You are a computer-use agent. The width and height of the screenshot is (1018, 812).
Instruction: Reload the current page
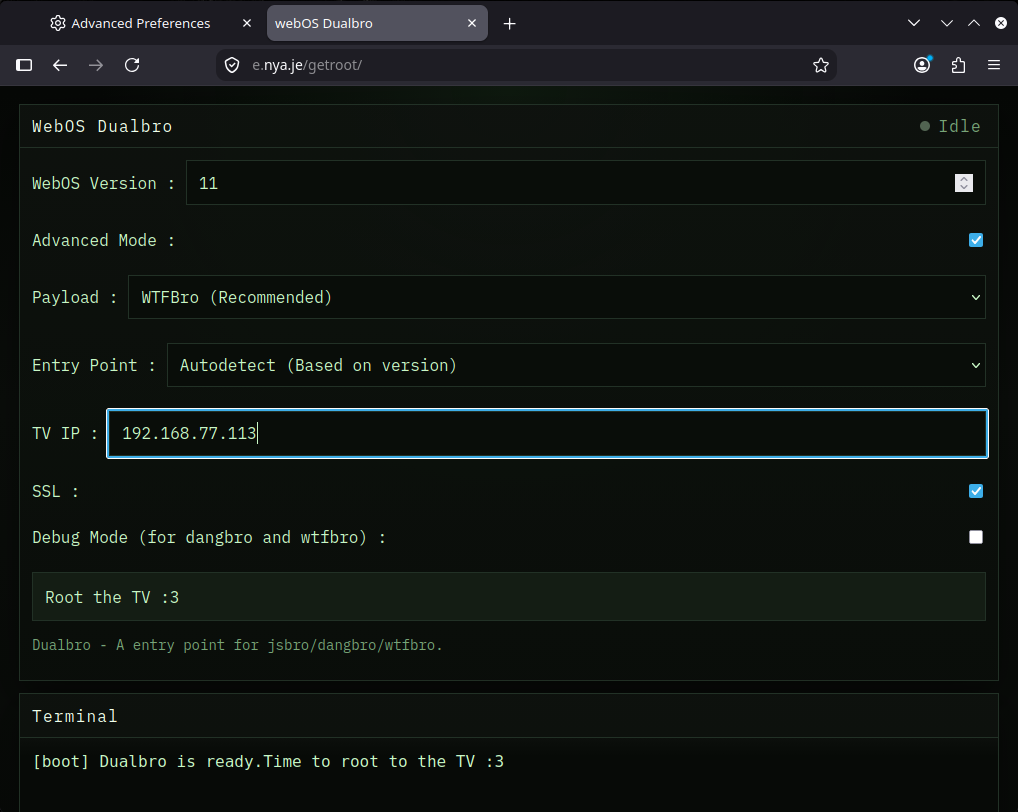[132, 65]
